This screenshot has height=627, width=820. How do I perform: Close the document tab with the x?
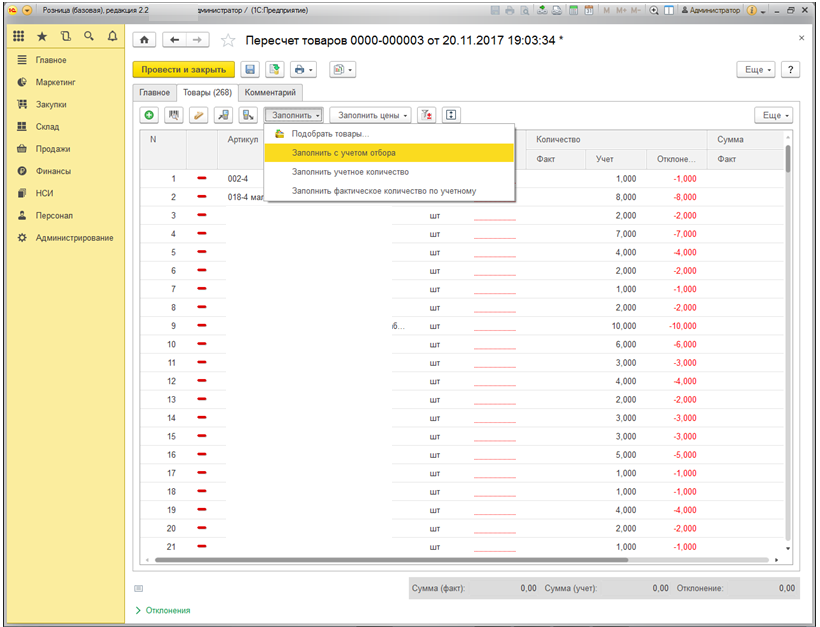click(x=801, y=38)
